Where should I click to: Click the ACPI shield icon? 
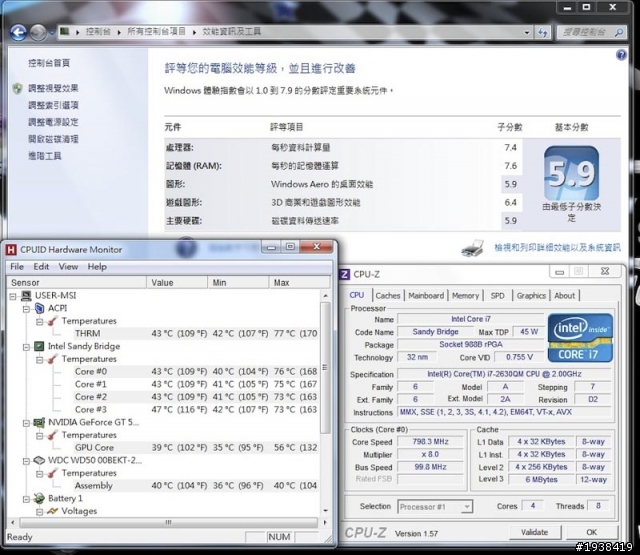(x=40, y=308)
